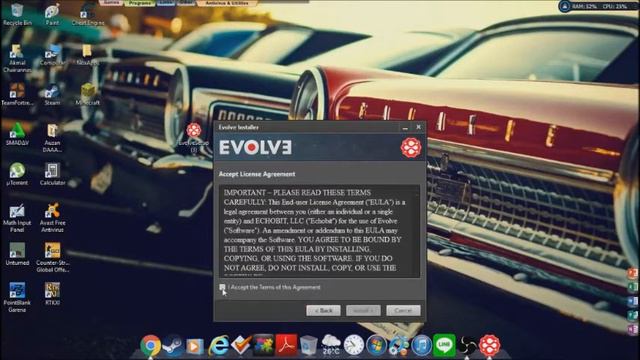Select the Unturned desktop shortcut
The height and width of the screenshot is (360, 640).
click(x=17, y=255)
